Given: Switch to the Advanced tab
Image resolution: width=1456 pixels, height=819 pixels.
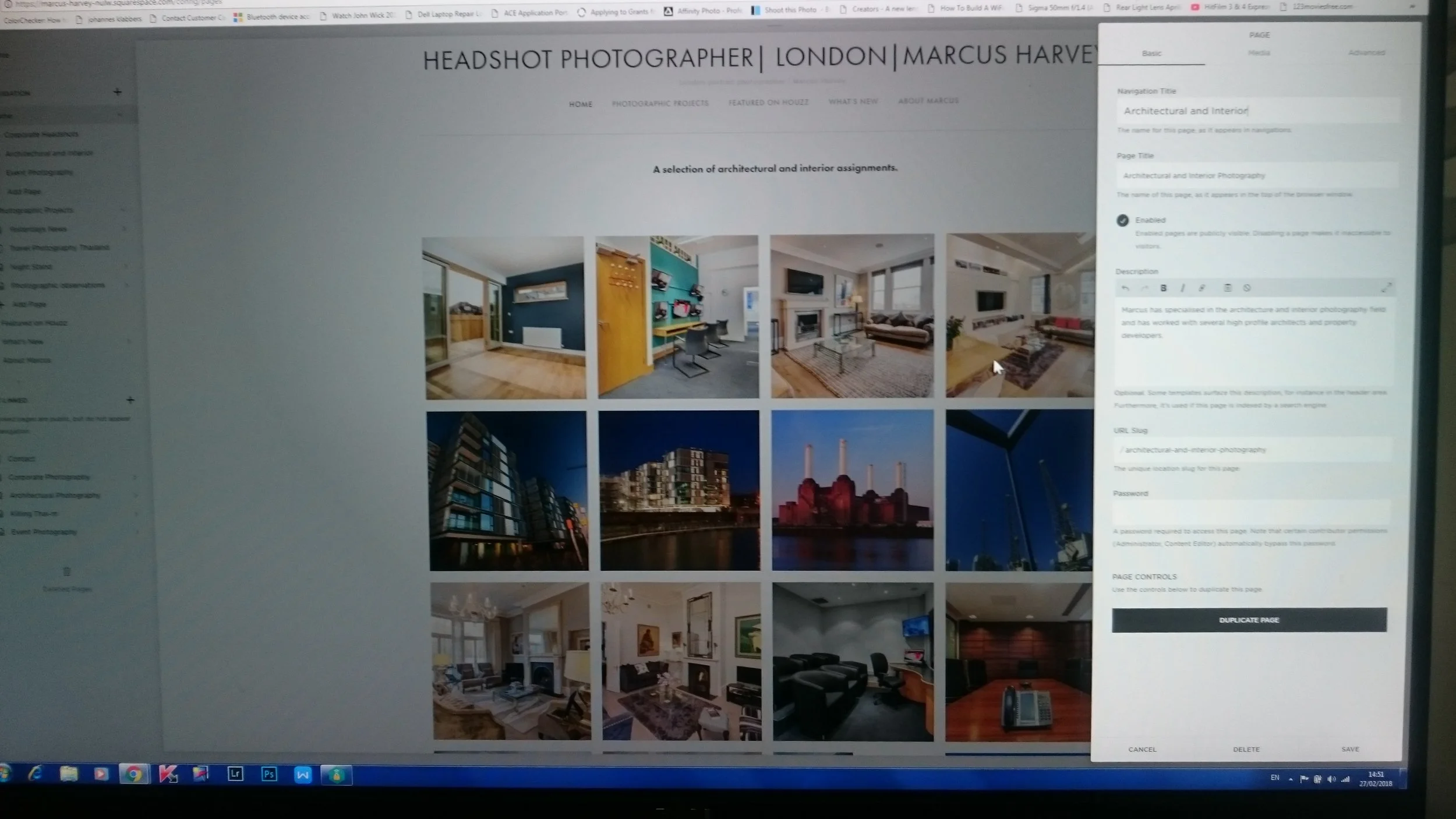Looking at the screenshot, I should point(1366,53).
